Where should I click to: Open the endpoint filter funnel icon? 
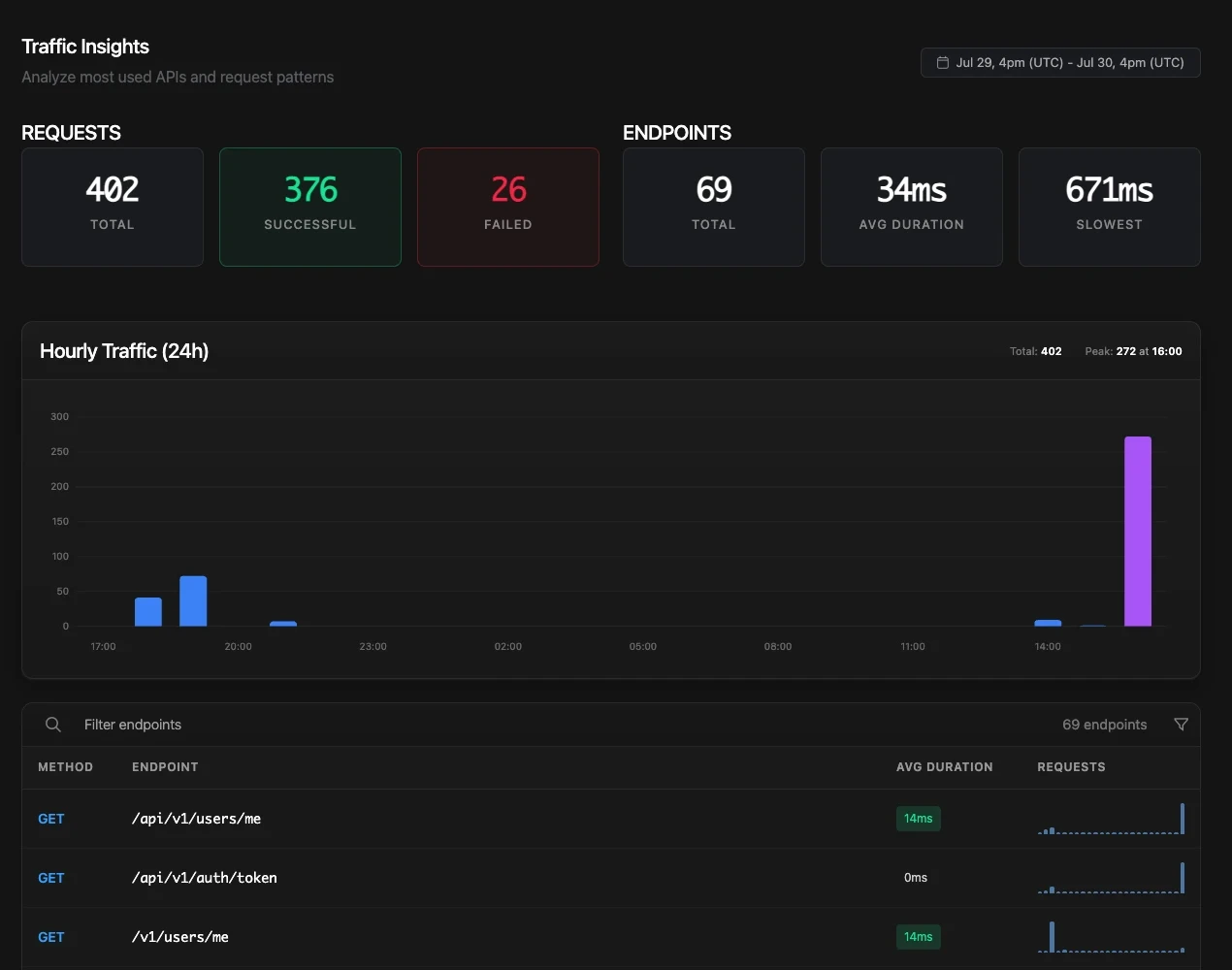pos(1181,725)
